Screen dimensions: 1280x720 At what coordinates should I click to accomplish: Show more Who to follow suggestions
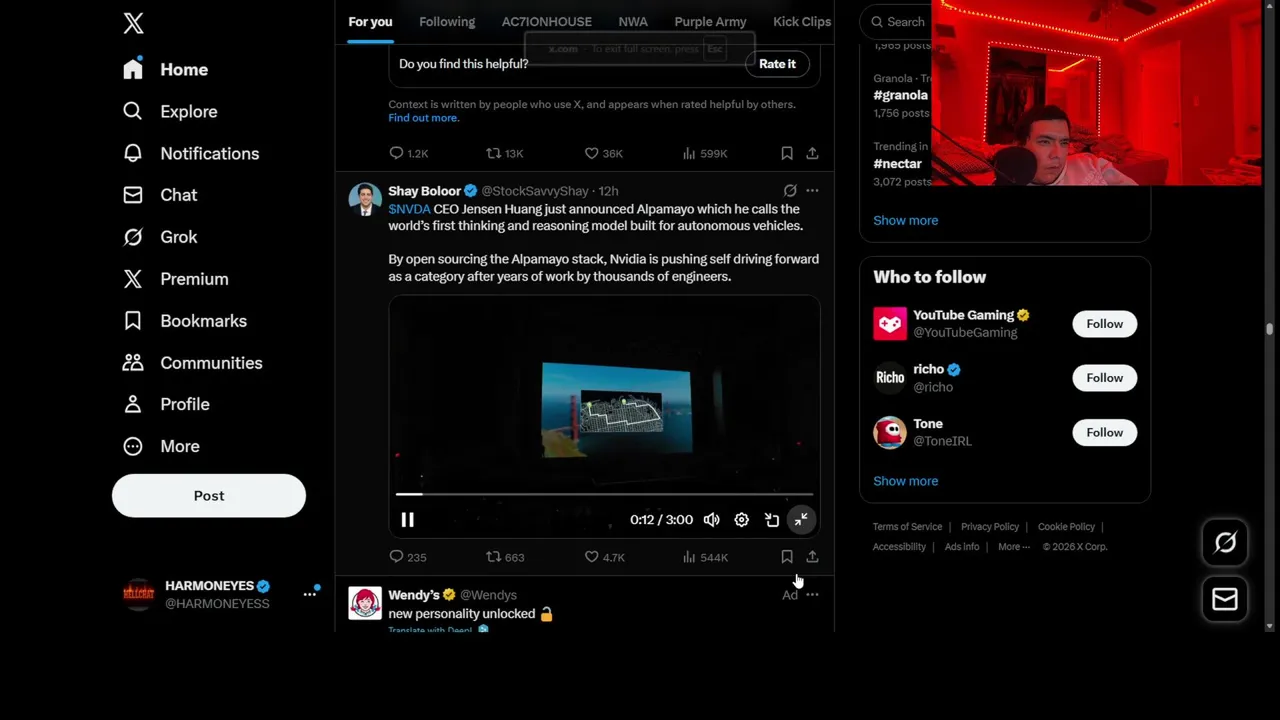[905, 481]
